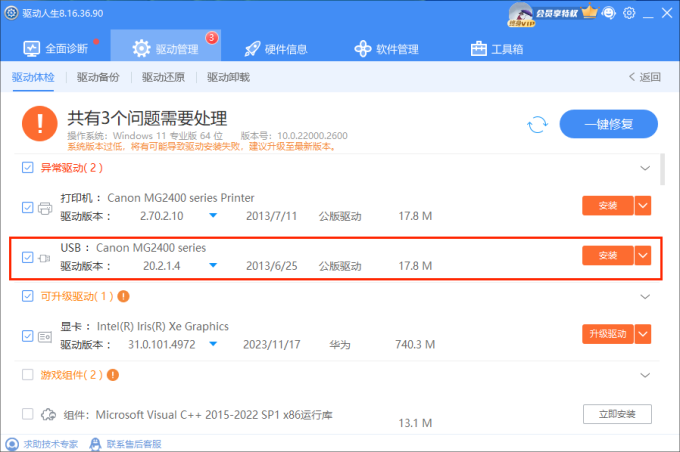The width and height of the screenshot is (680, 452).
Task: Open printer driver version 2.70.2.10 dropdown
Action: click(213, 215)
